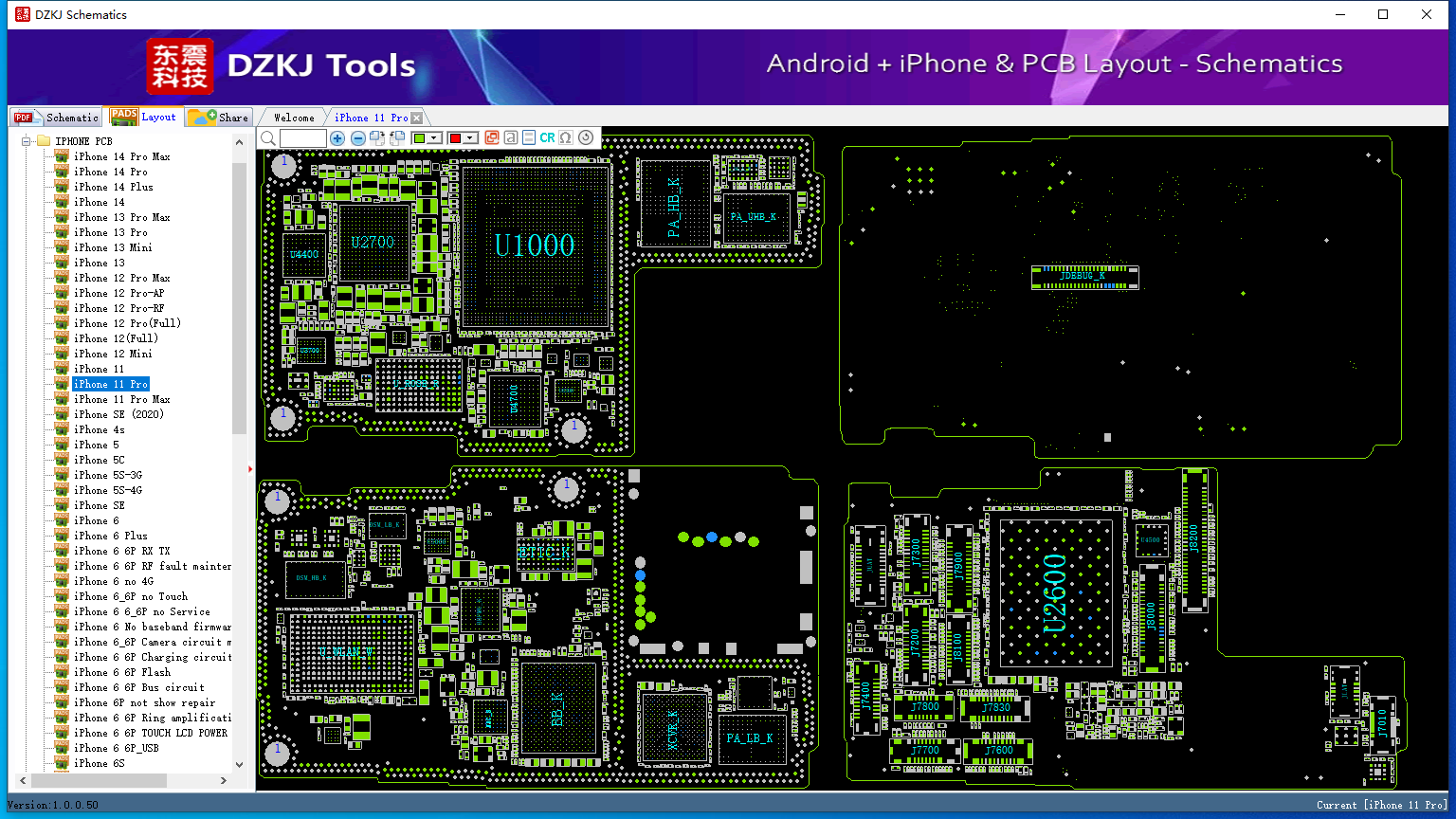
Task: Select the U2600 chip on the board
Action: pyautogui.click(x=1055, y=593)
